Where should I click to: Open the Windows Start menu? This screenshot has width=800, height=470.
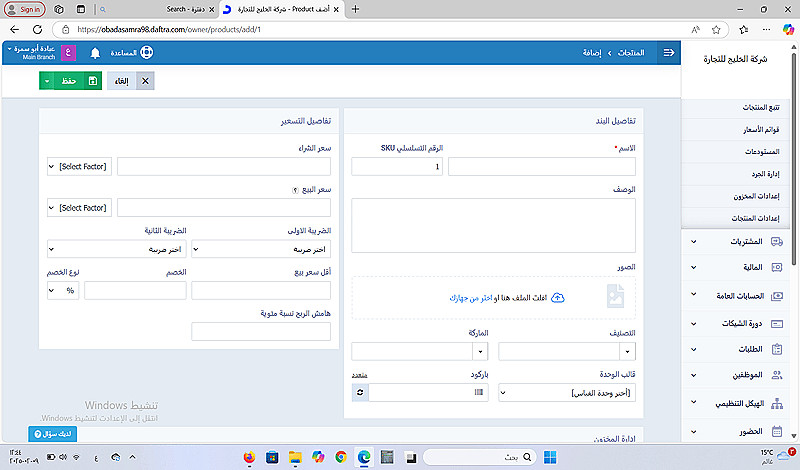[550, 457]
